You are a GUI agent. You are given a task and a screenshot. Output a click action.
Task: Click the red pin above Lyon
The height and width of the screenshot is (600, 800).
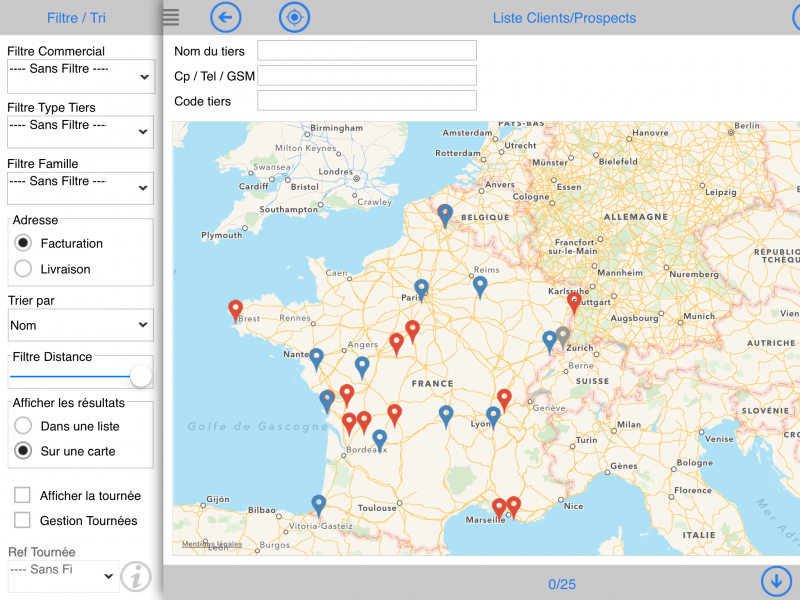click(x=504, y=399)
